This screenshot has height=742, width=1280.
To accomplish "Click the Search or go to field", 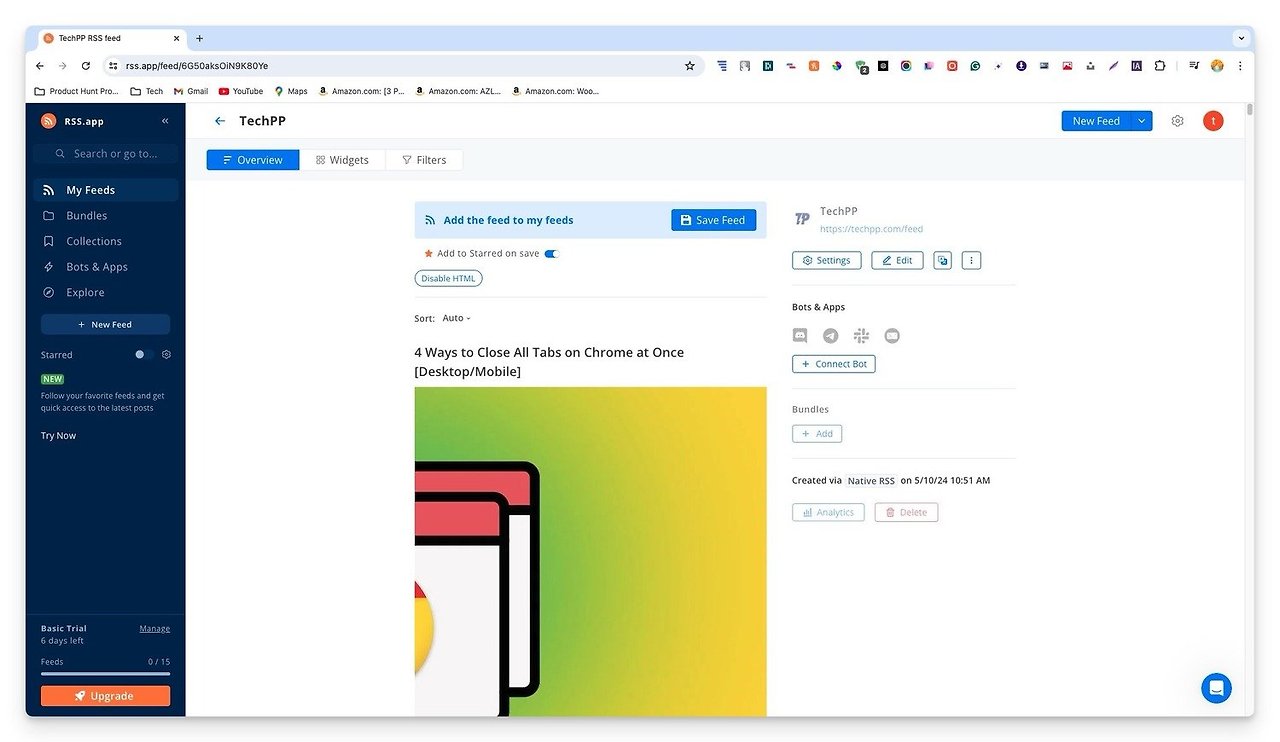I will point(105,154).
